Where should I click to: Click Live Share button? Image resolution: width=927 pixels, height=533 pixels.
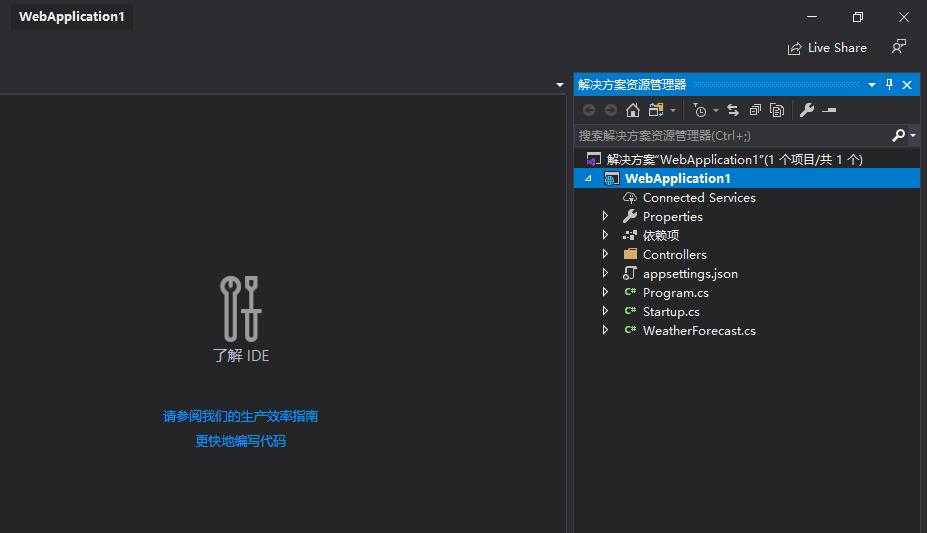pyautogui.click(x=827, y=48)
